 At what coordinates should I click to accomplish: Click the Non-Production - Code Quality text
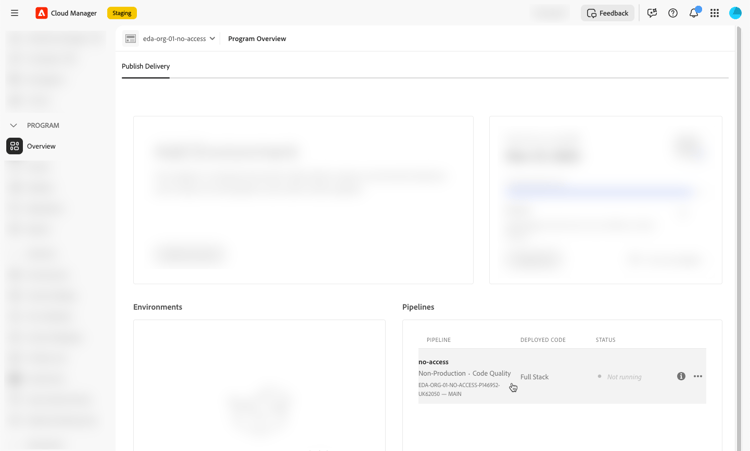coord(464,373)
